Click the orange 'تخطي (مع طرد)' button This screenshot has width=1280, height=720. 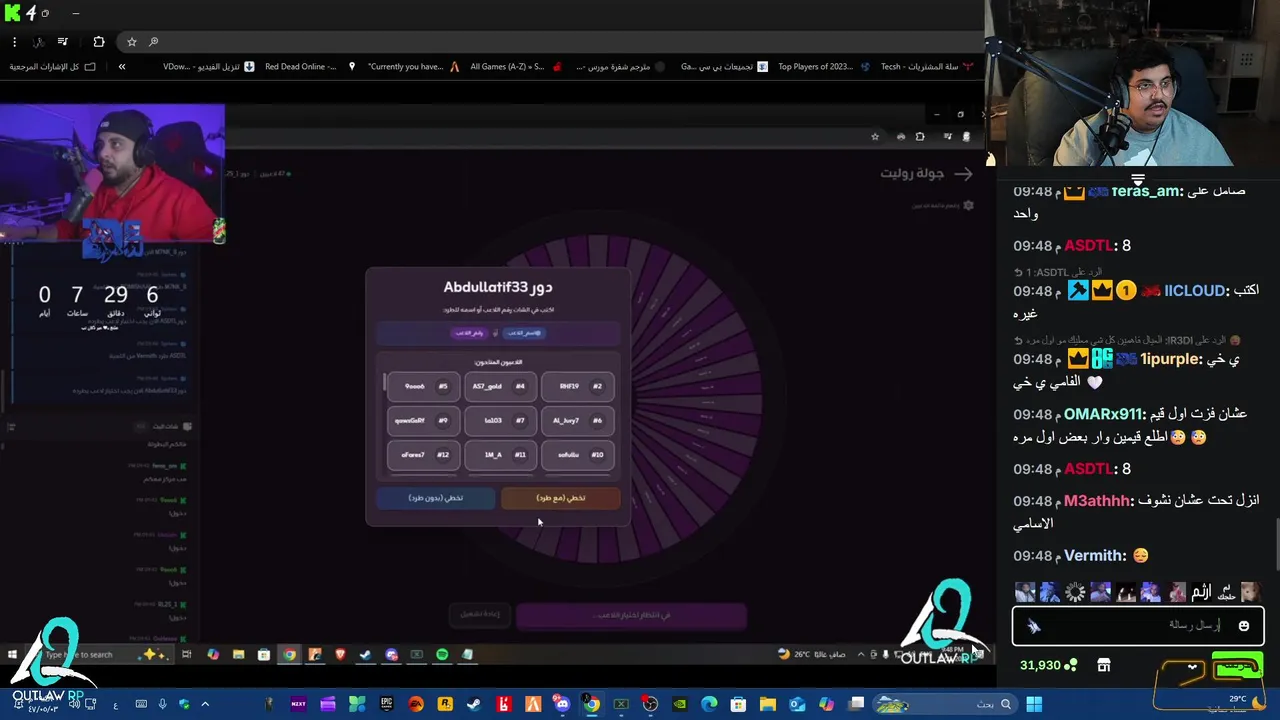pyautogui.click(x=560, y=498)
